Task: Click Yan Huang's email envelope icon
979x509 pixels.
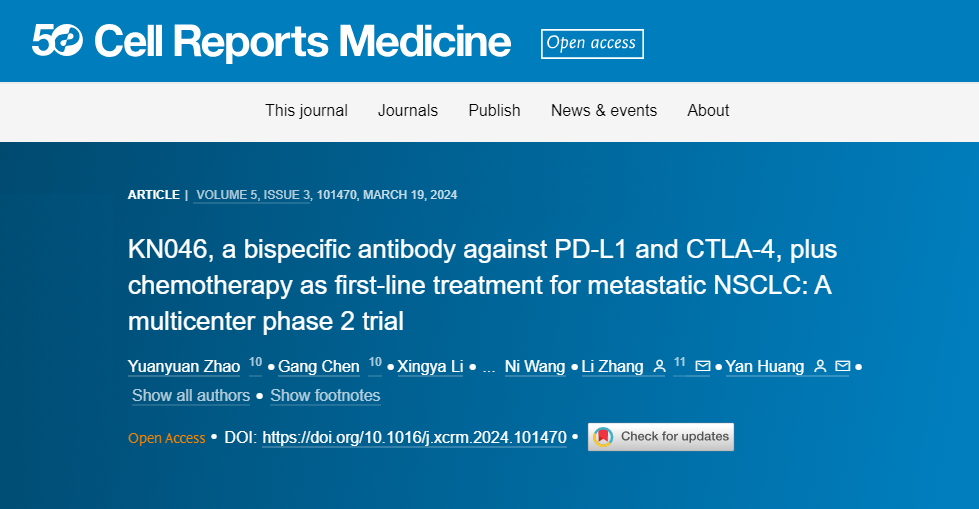Action: (x=843, y=367)
